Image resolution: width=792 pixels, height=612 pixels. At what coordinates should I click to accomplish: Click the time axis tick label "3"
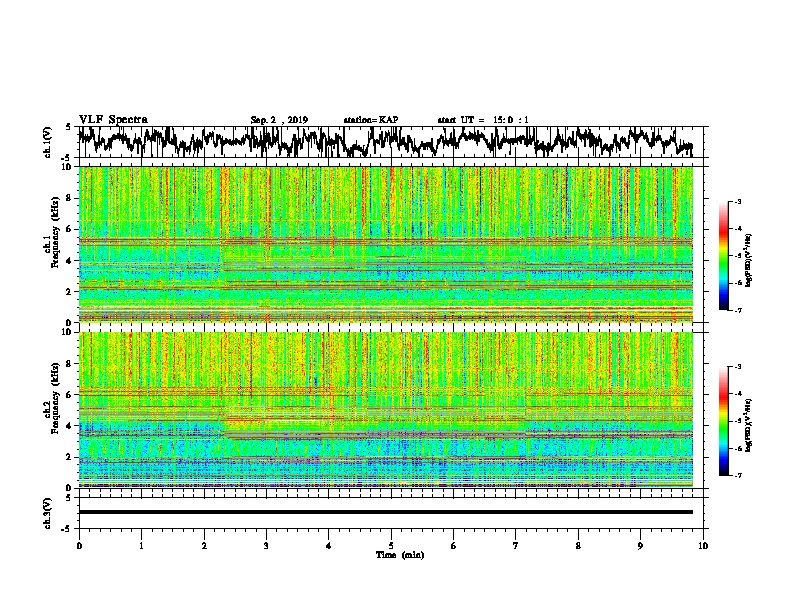click(x=266, y=546)
